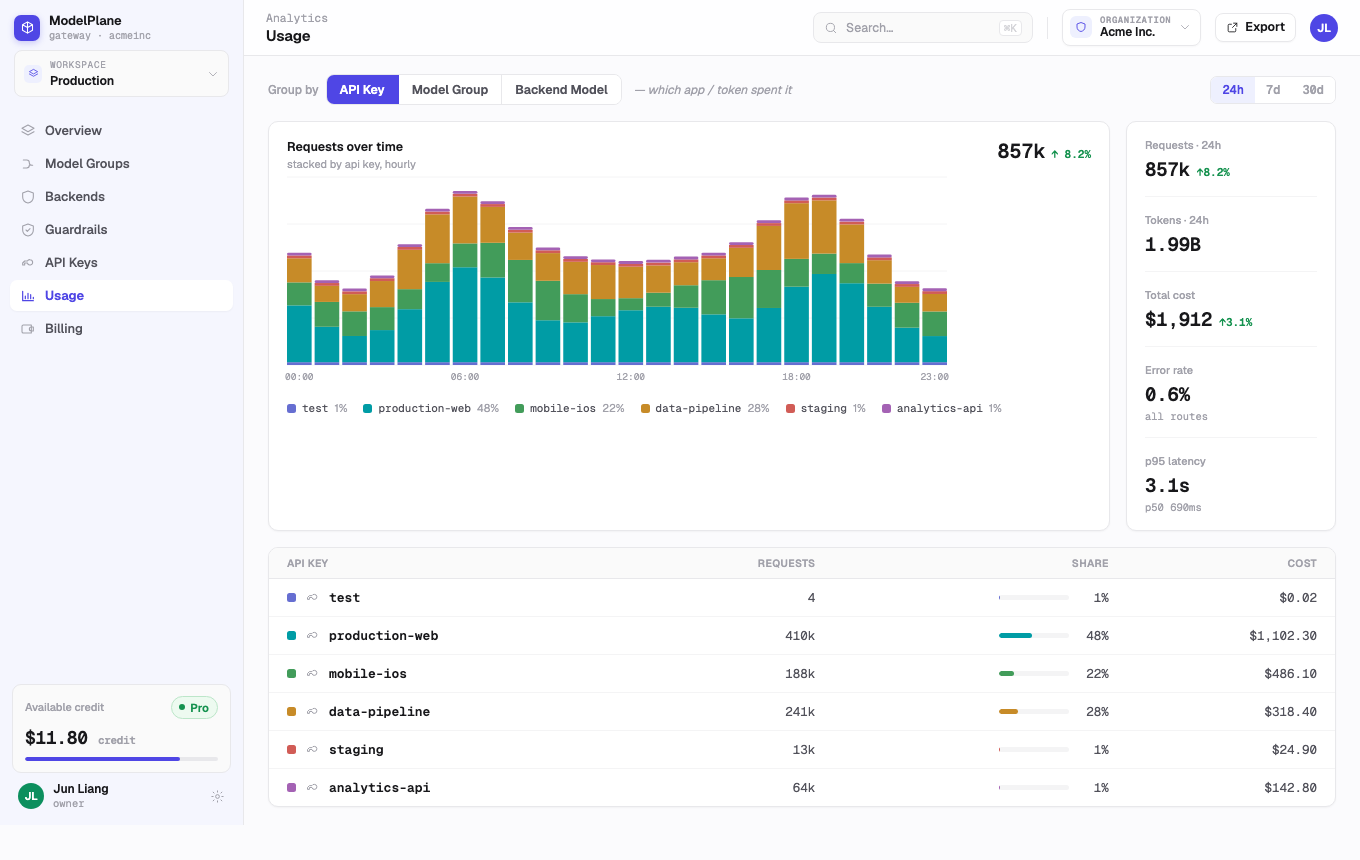The width and height of the screenshot is (1360, 860).
Task: Click key icon in the data-pipeline row
Action: tap(312, 711)
